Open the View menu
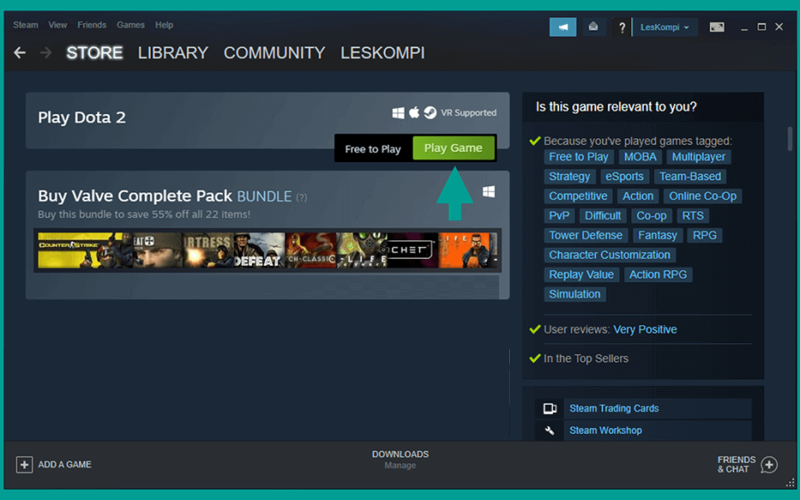 click(58, 25)
